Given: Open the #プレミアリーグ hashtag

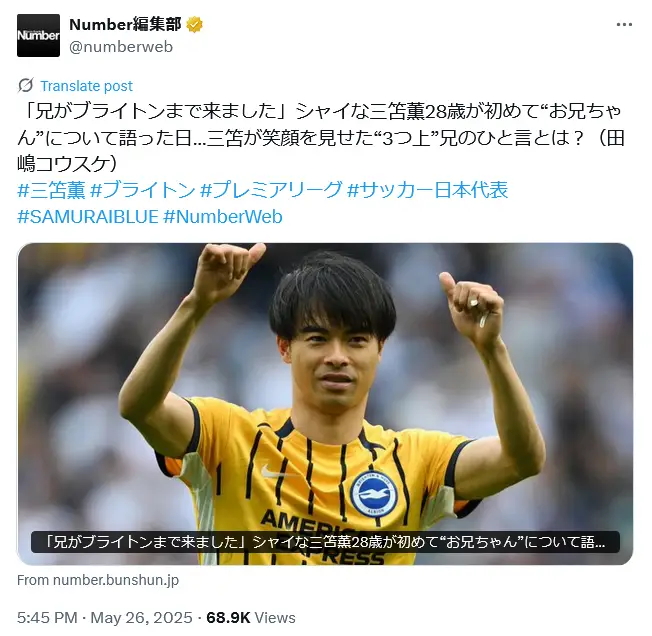Looking at the screenshot, I should (272, 190).
